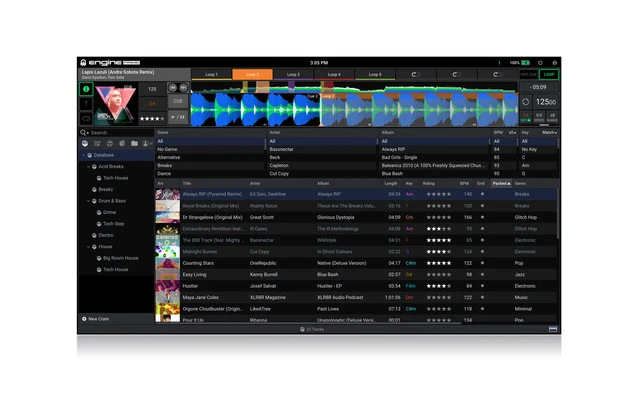
Task: Open the Key Match dropdown
Action: [x=549, y=133]
